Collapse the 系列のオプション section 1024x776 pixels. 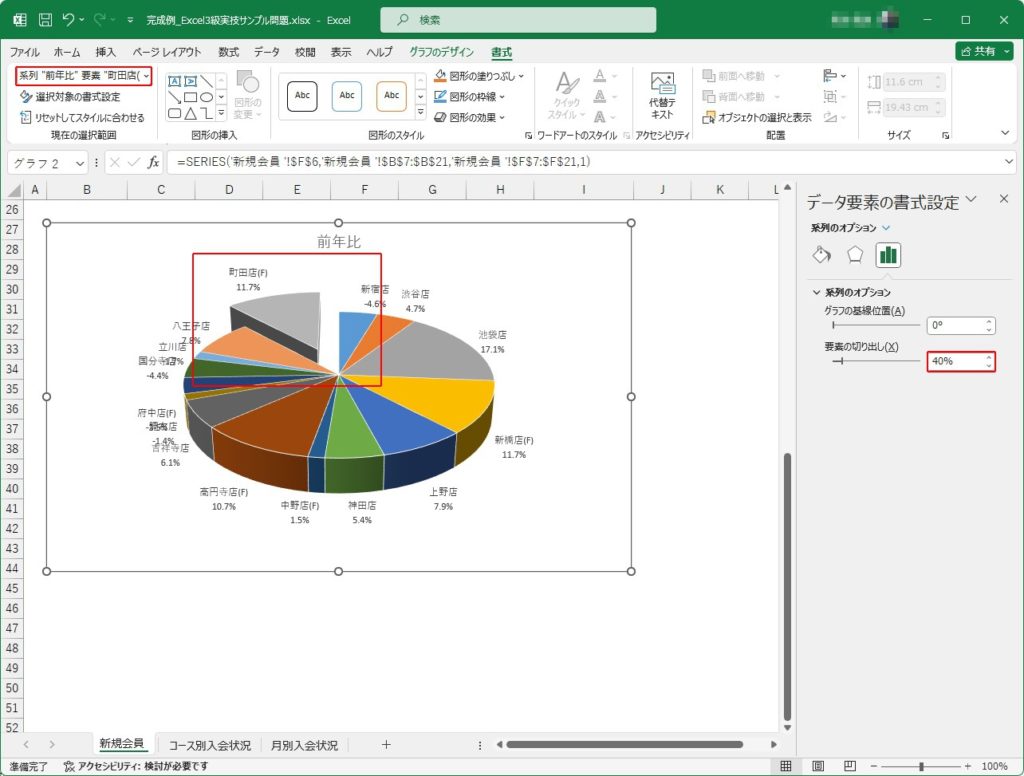click(x=816, y=292)
